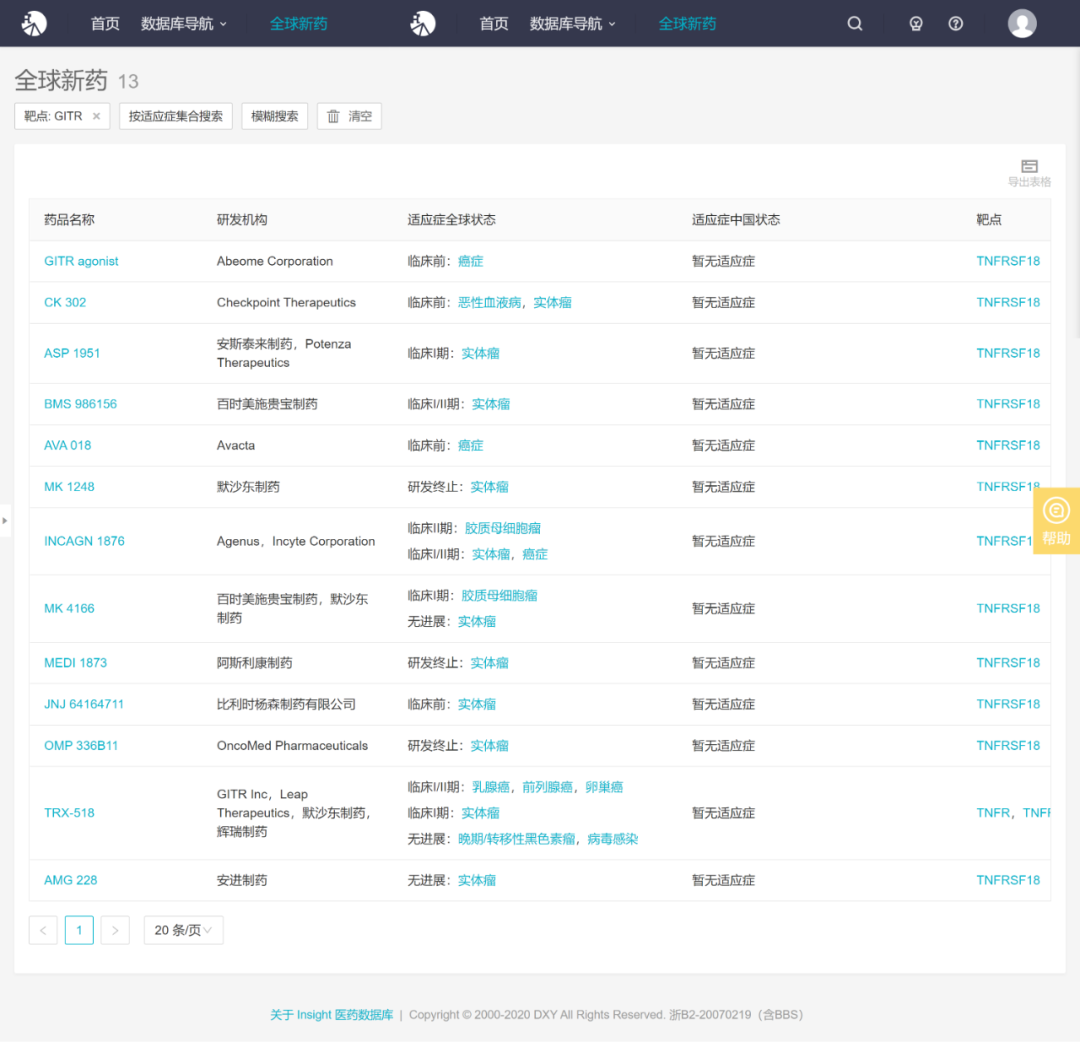Click the trash clear filters button
The width and height of the screenshot is (1080, 1042).
[x=349, y=116]
